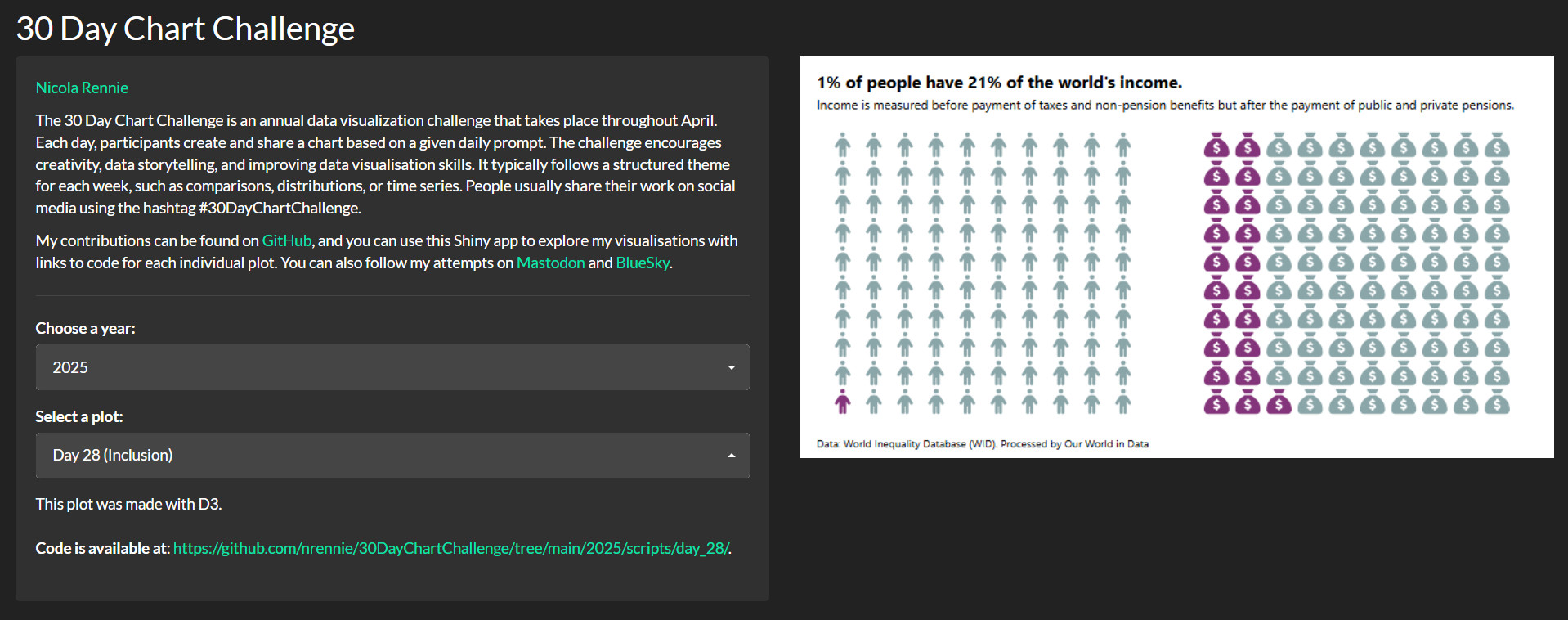Open the Mastodon profile link
This screenshot has height=620, width=1568.
tap(551, 263)
